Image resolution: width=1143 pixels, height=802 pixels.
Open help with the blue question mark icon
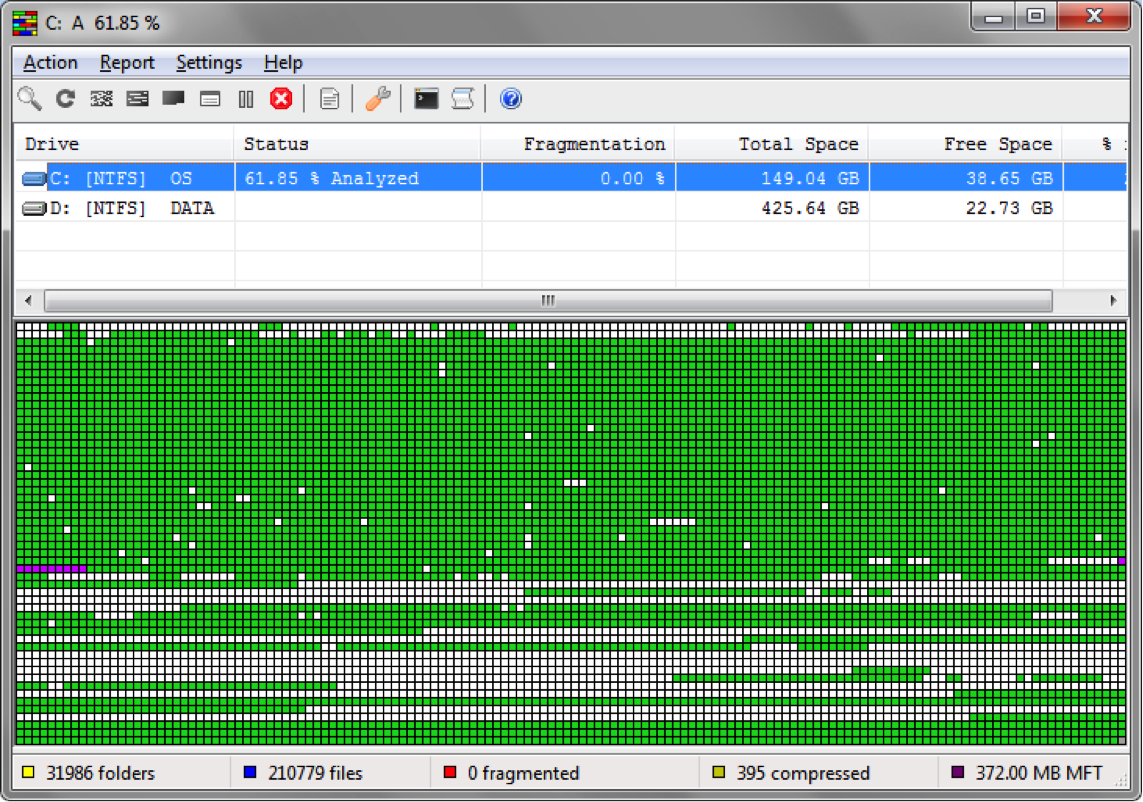[x=510, y=98]
